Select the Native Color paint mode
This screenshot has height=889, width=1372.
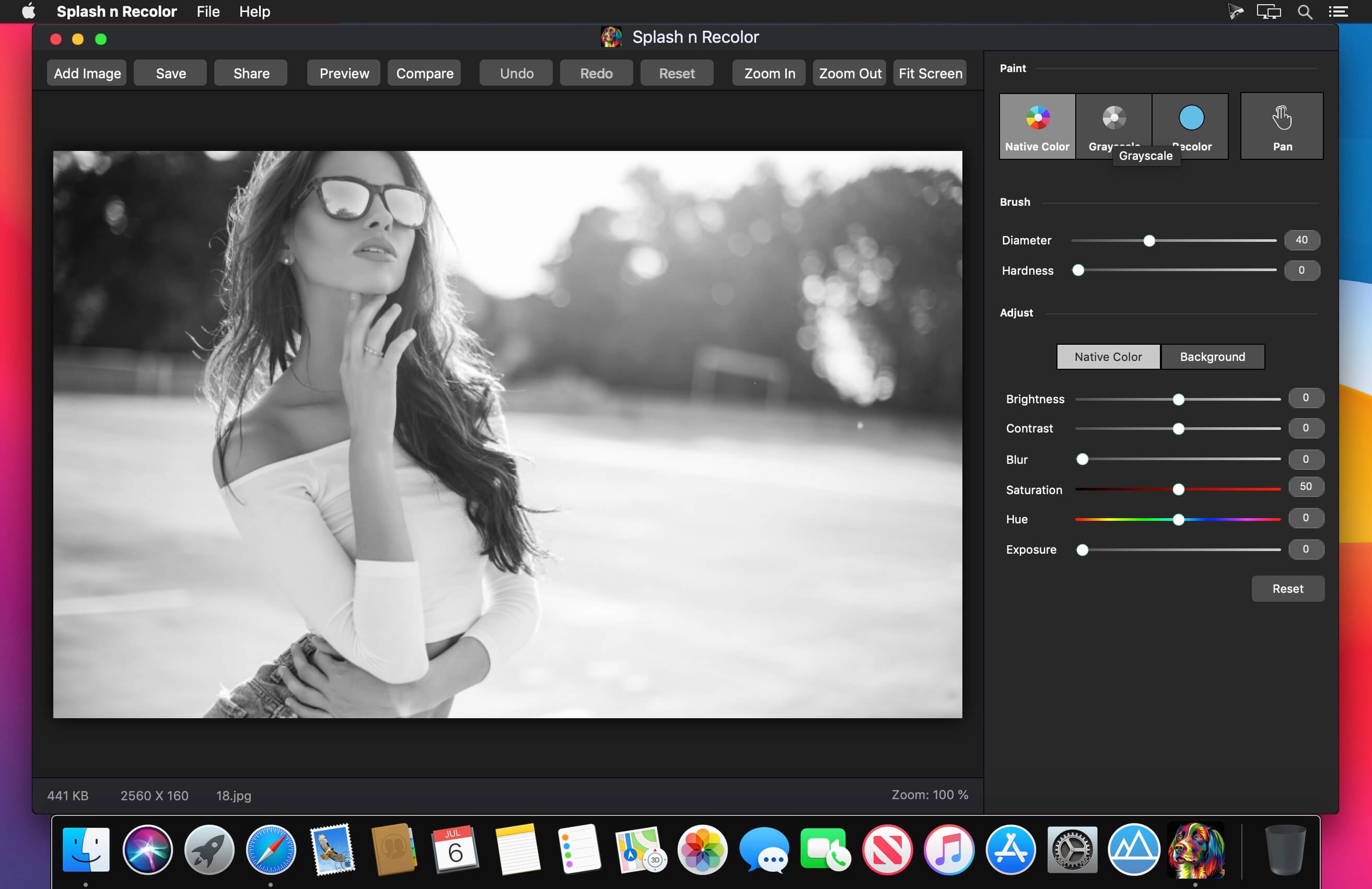pos(1037,123)
